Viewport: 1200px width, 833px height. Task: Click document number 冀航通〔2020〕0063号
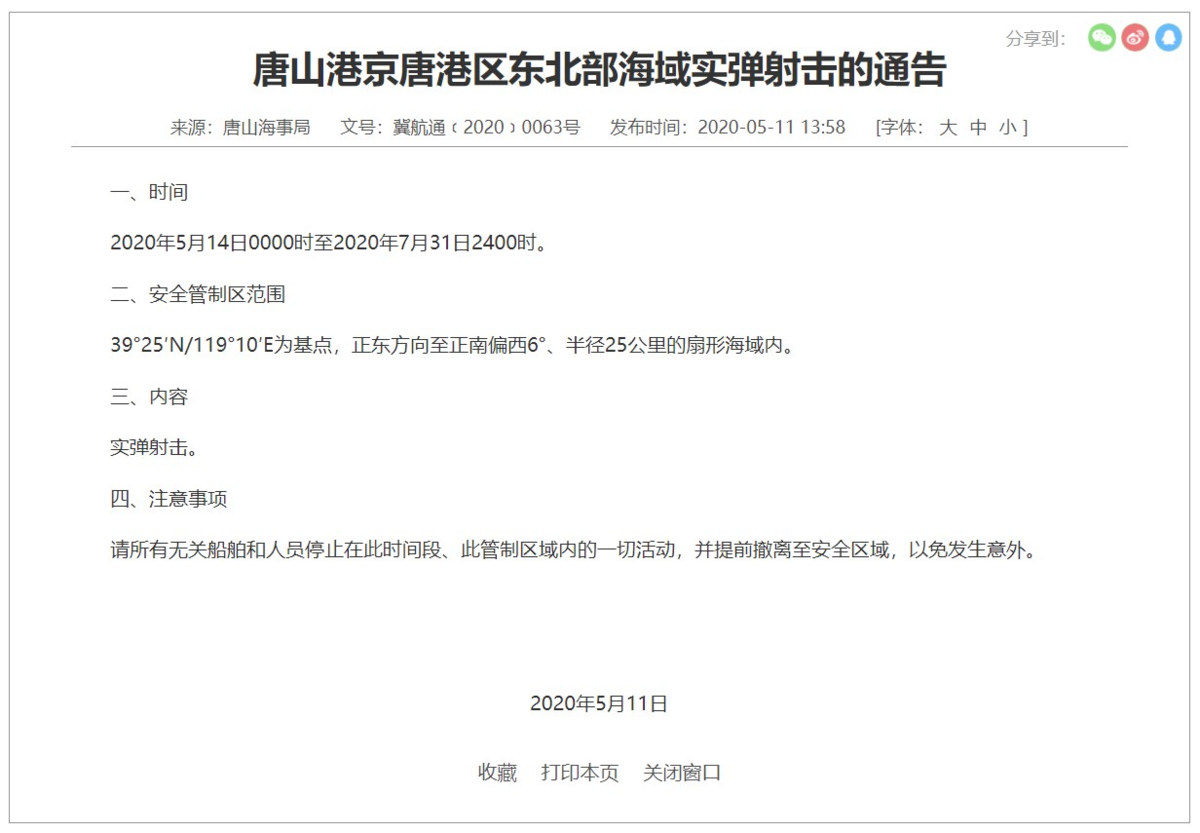(486, 127)
